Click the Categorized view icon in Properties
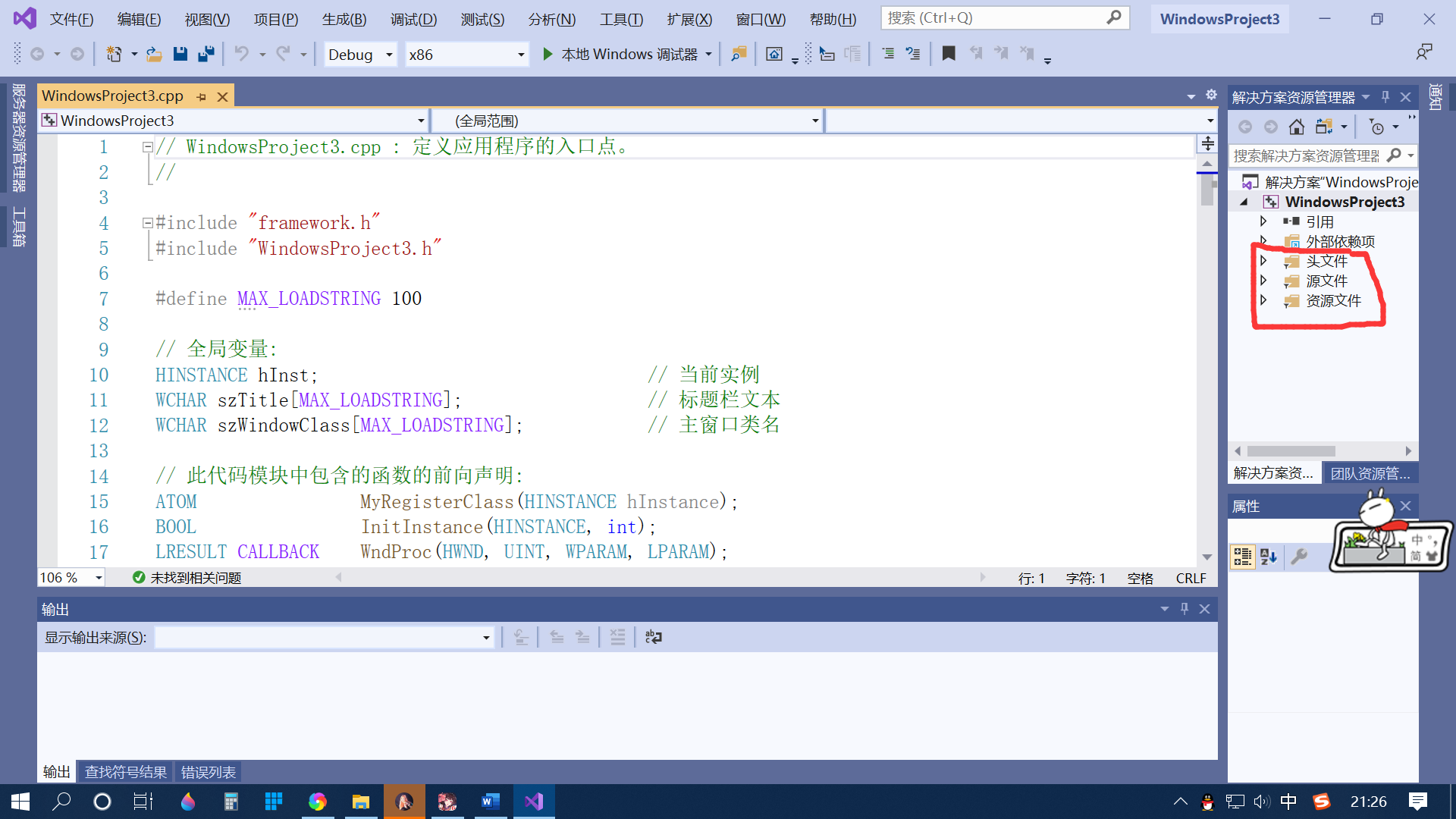The width and height of the screenshot is (1456, 819). (x=1243, y=557)
